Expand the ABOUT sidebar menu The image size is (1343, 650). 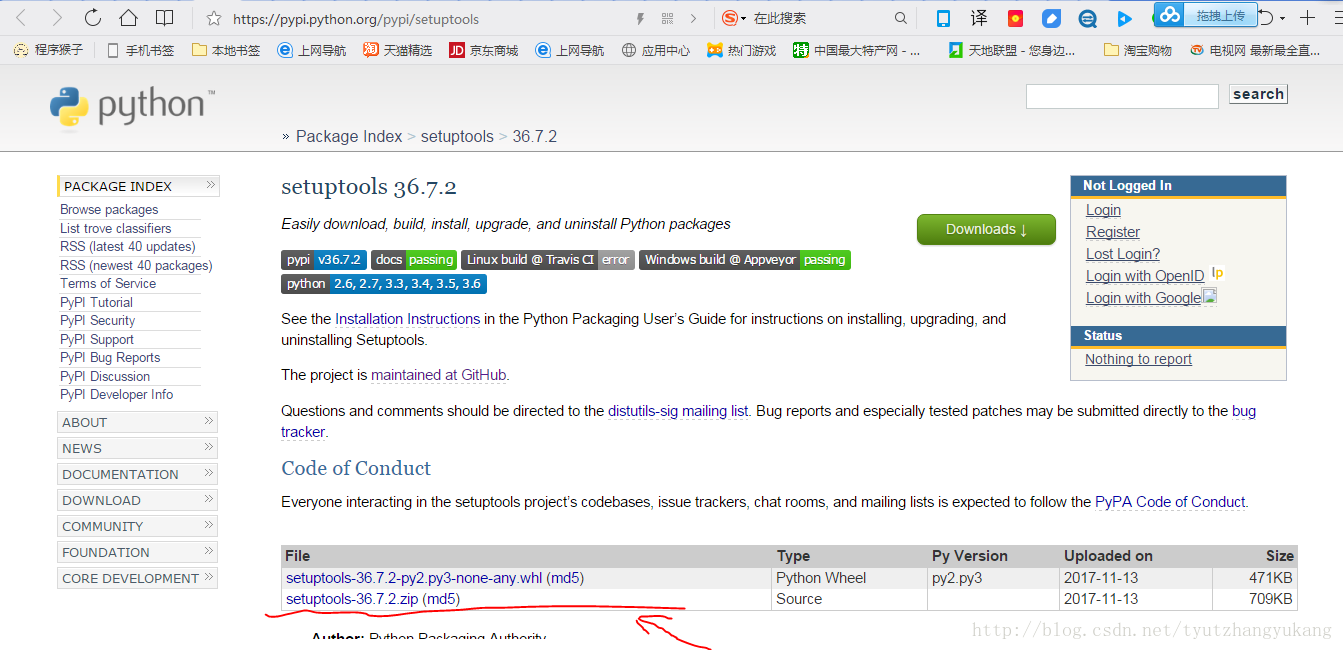click(x=138, y=422)
